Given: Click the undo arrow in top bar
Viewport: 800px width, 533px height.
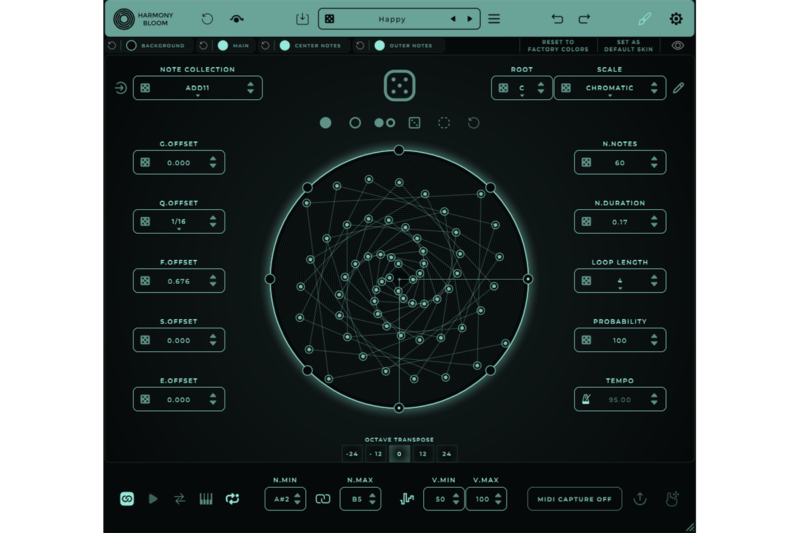Looking at the screenshot, I should point(558,19).
